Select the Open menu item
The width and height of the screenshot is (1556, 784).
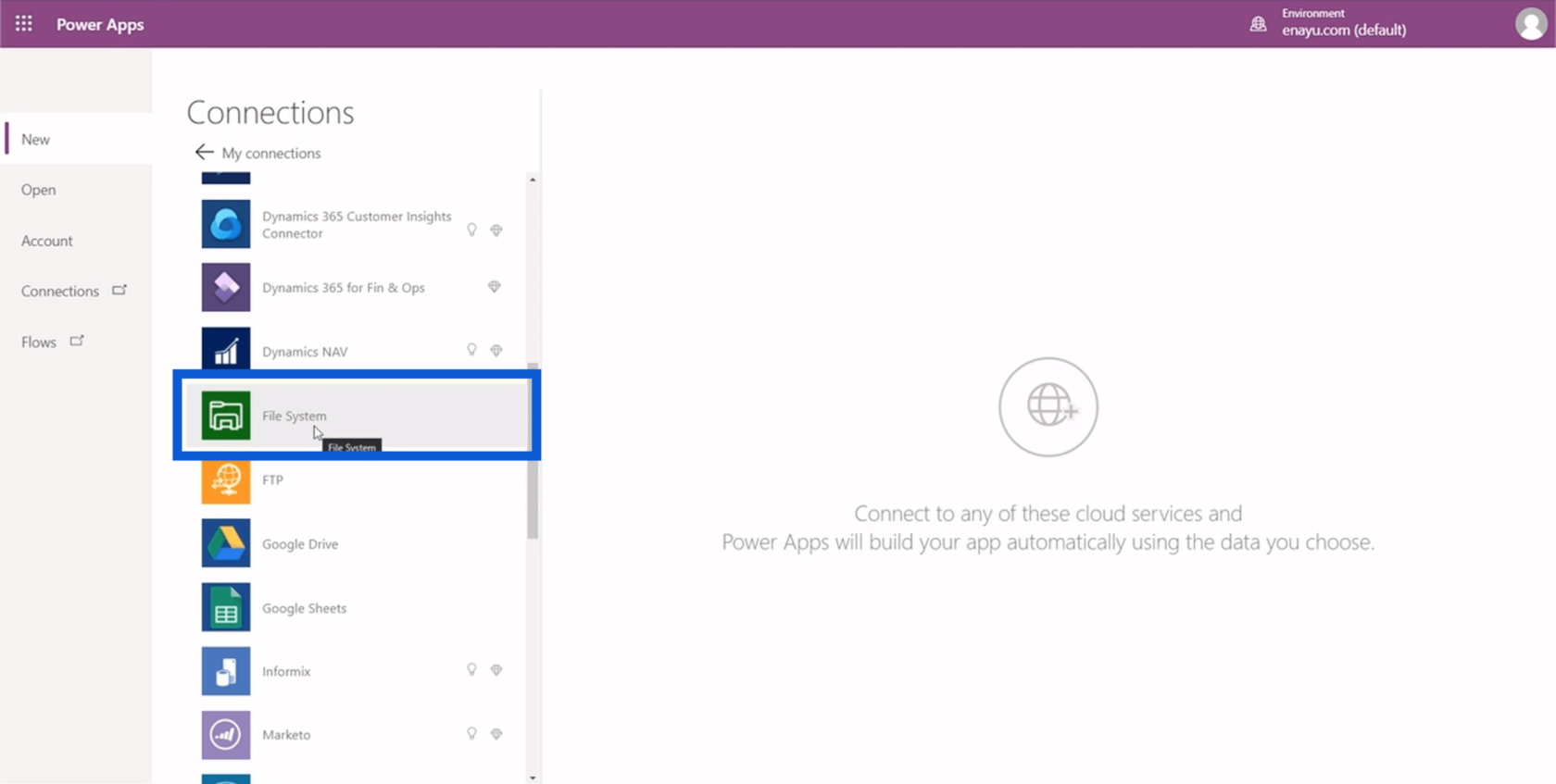click(x=78, y=190)
